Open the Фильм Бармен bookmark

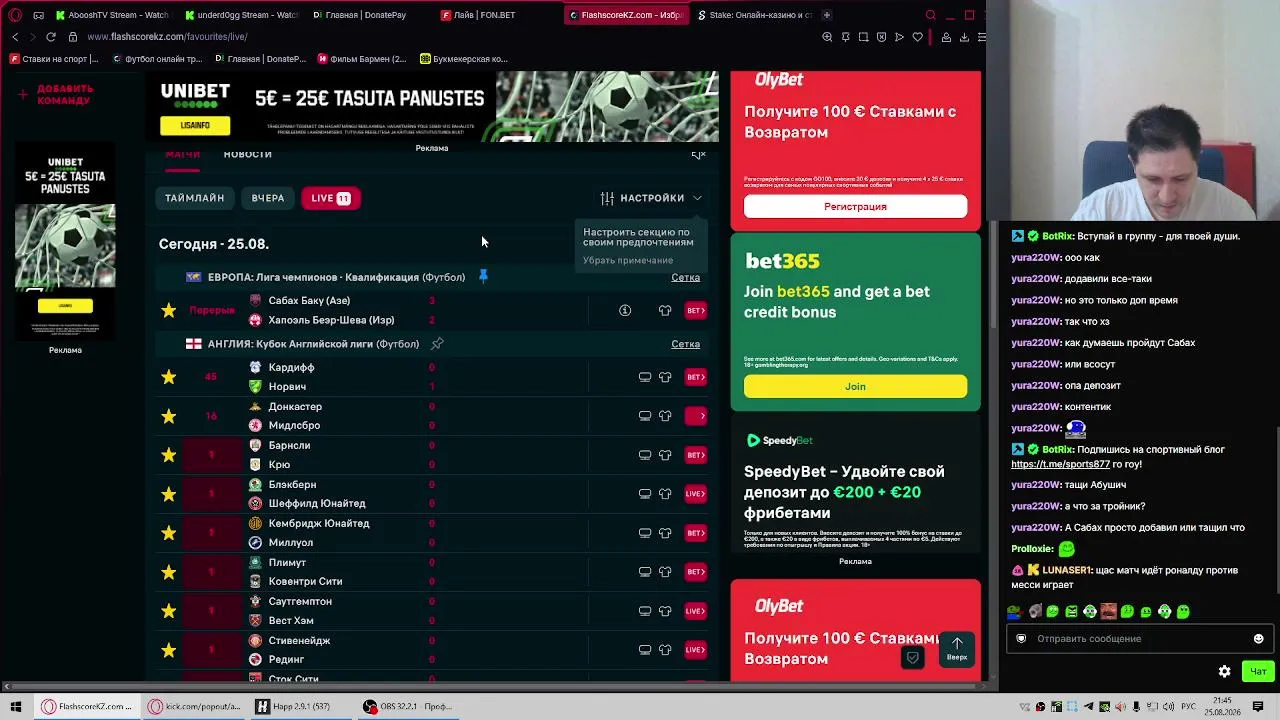pos(362,59)
